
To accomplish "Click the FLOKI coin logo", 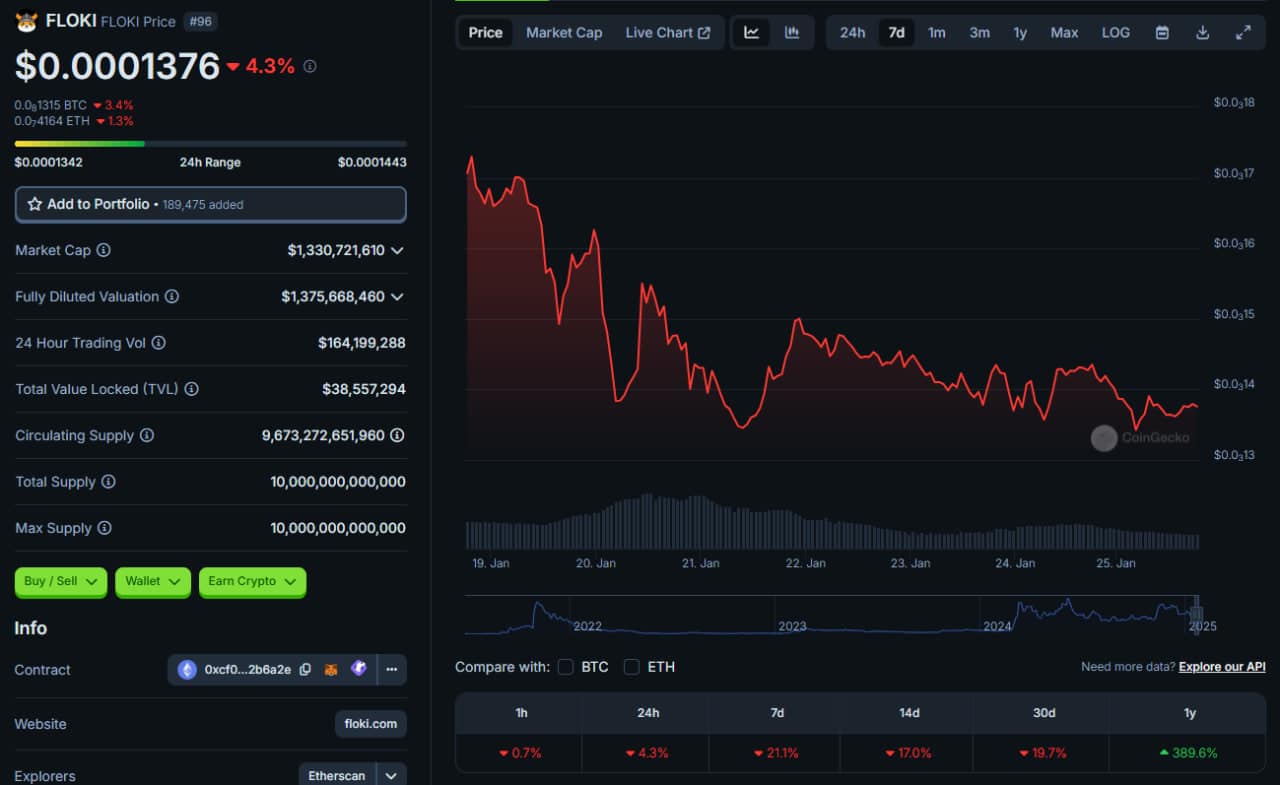I will [26, 21].
